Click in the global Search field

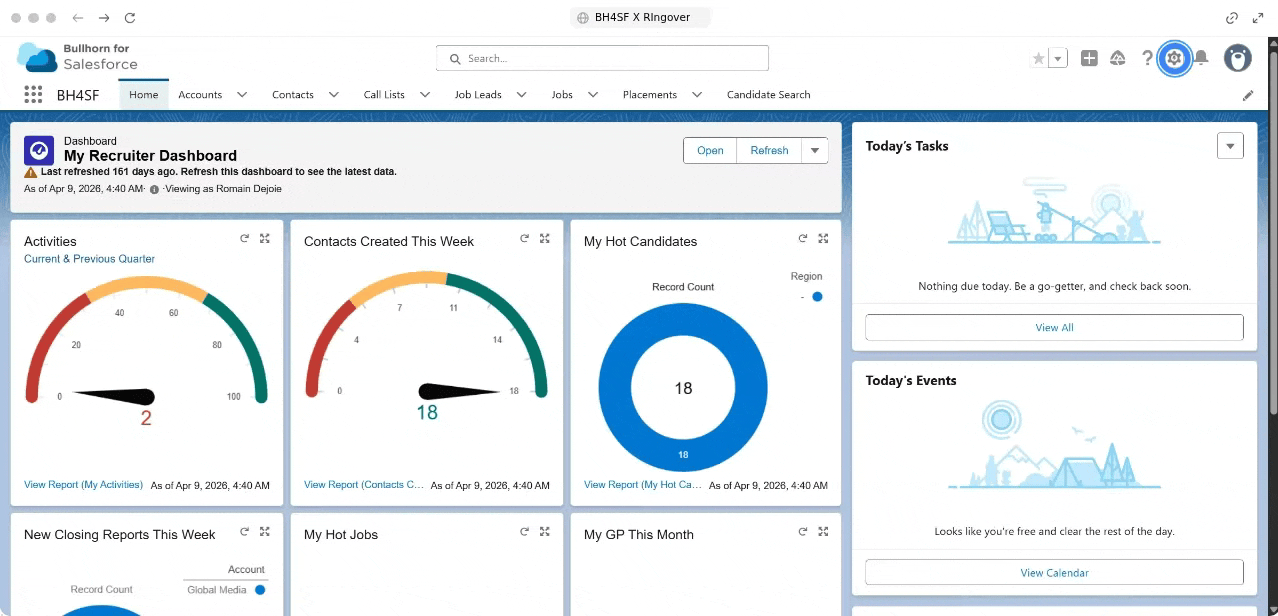click(602, 59)
